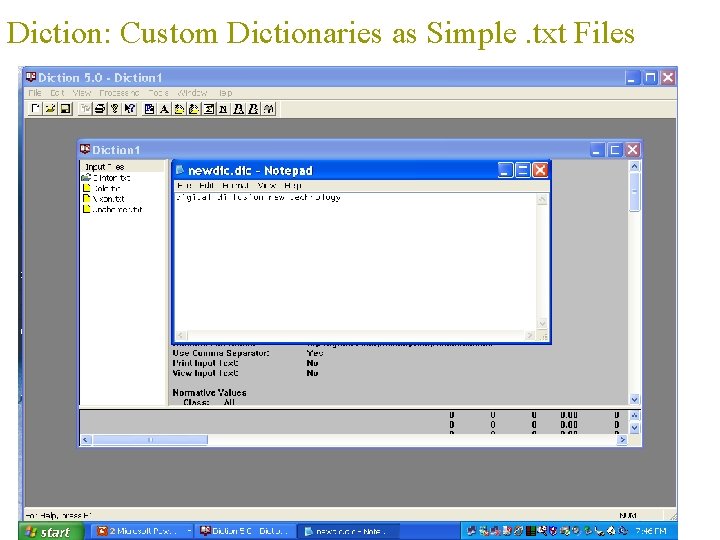Click the Print icon in Diction toolbar
Viewport: 720px width, 540px height.
pyautogui.click(x=100, y=109)
